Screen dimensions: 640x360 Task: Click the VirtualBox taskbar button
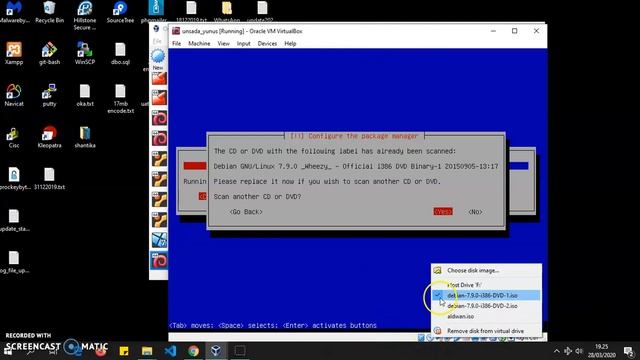[x=216, y=351]
